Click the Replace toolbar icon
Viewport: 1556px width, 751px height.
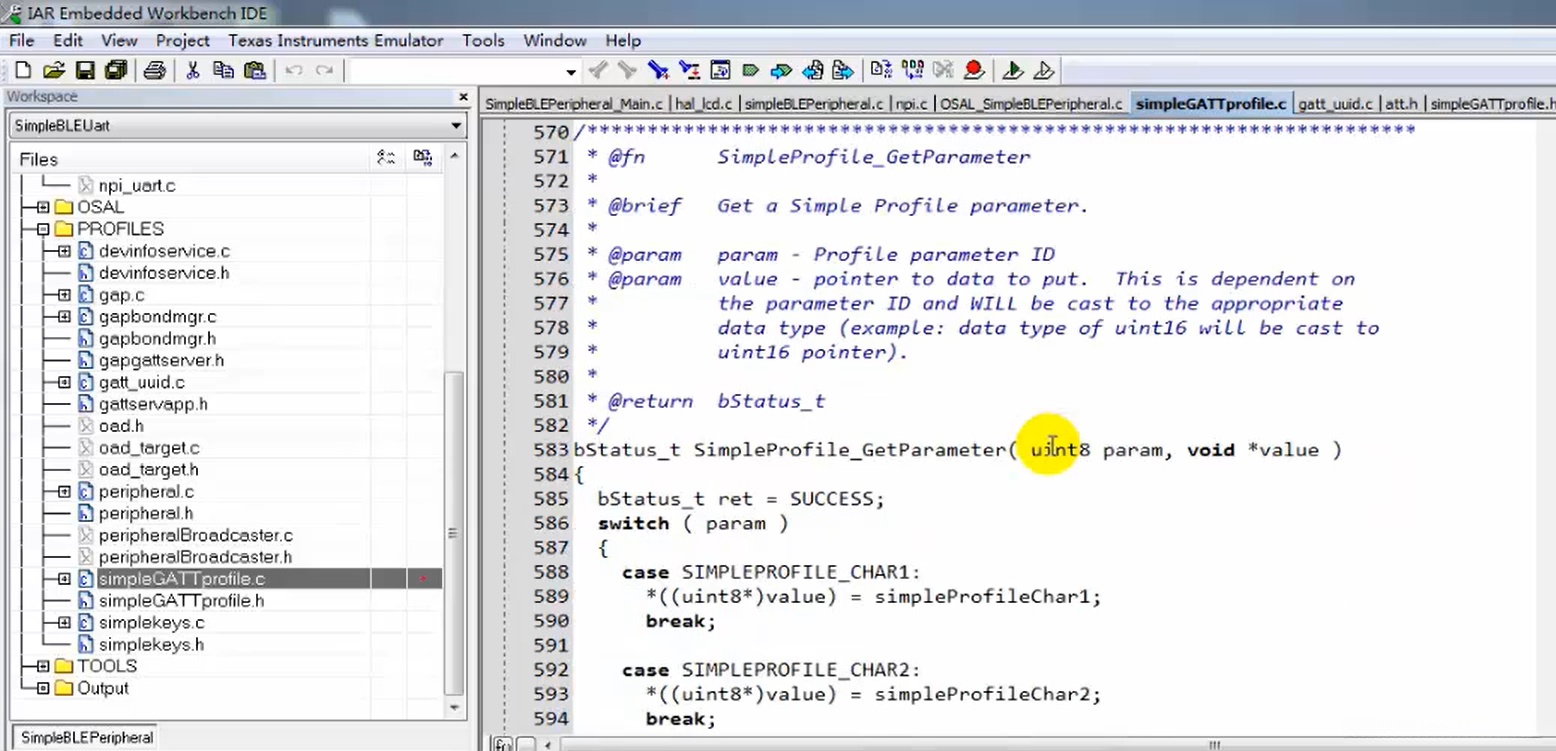[x=689, y=70]
